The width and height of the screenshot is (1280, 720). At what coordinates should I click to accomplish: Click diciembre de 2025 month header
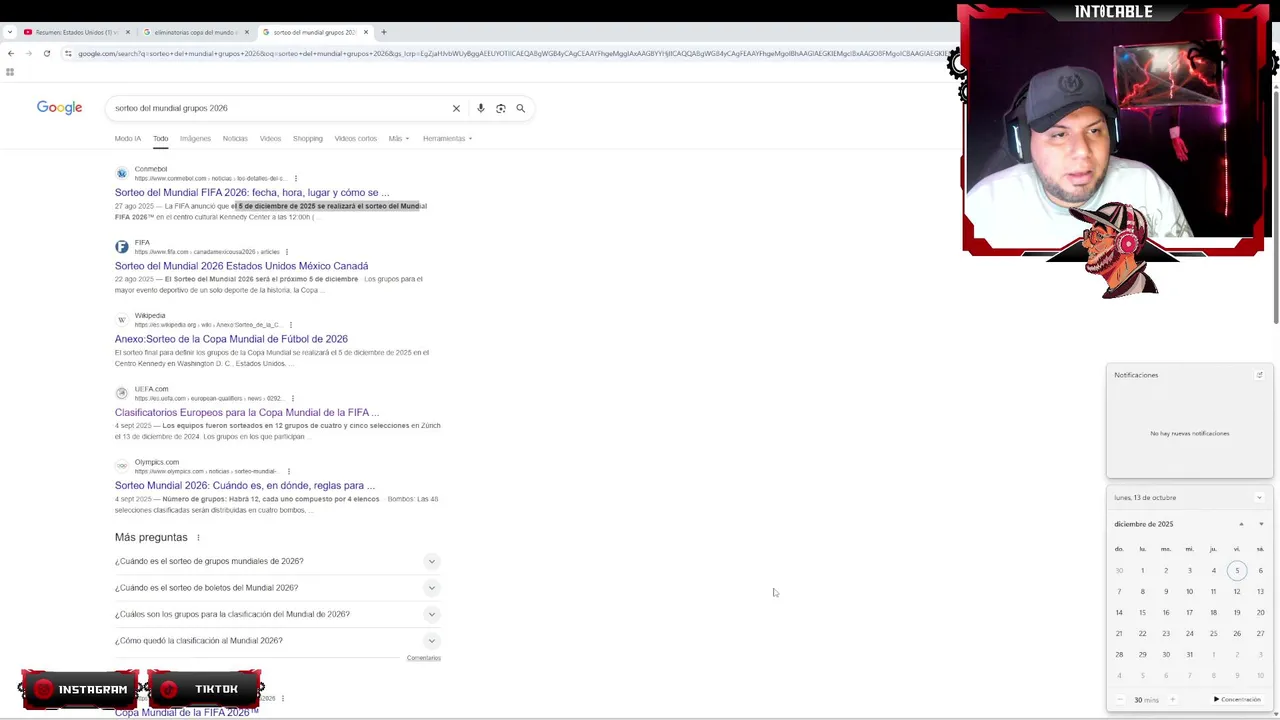(1144, 524)
